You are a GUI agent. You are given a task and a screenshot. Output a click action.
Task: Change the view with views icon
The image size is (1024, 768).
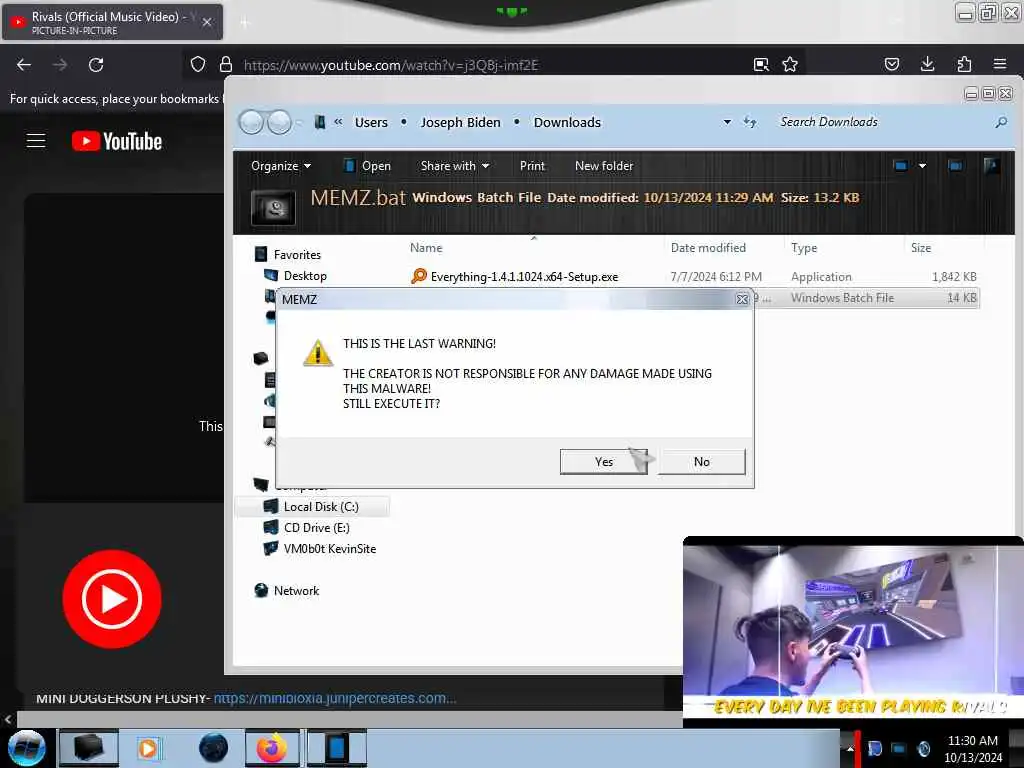901,166
